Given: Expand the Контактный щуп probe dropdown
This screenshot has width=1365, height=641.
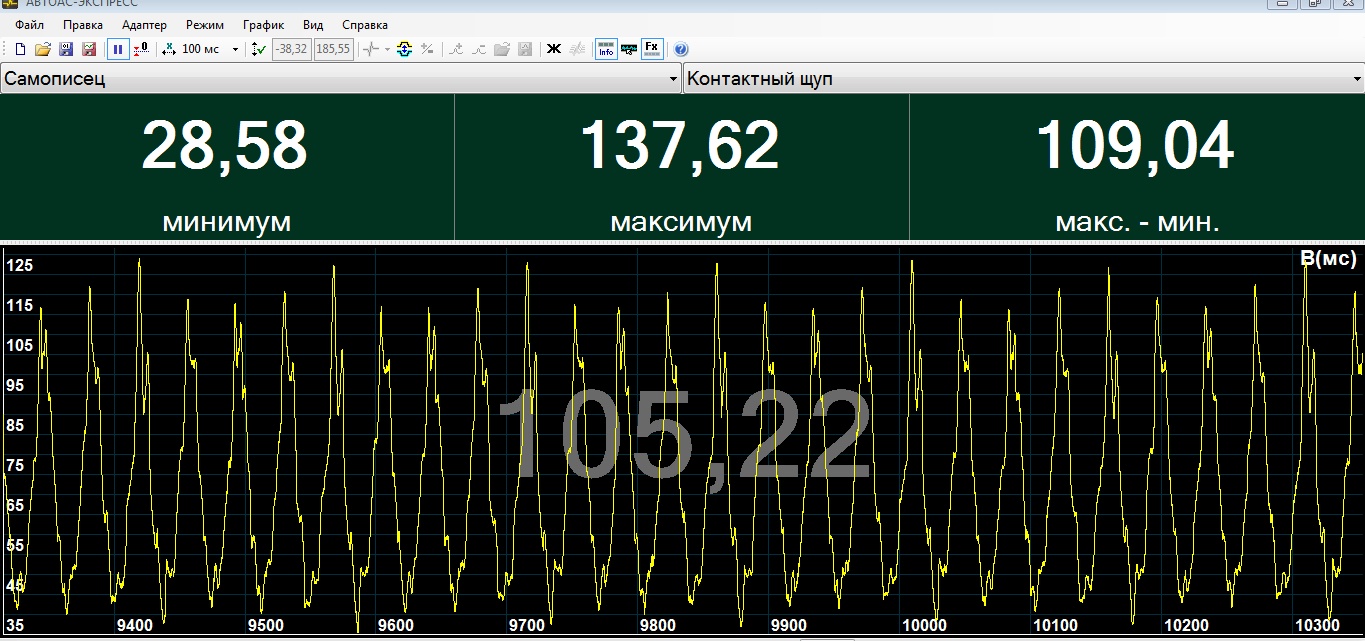Looking at the screenshot, I should 1356,79.
